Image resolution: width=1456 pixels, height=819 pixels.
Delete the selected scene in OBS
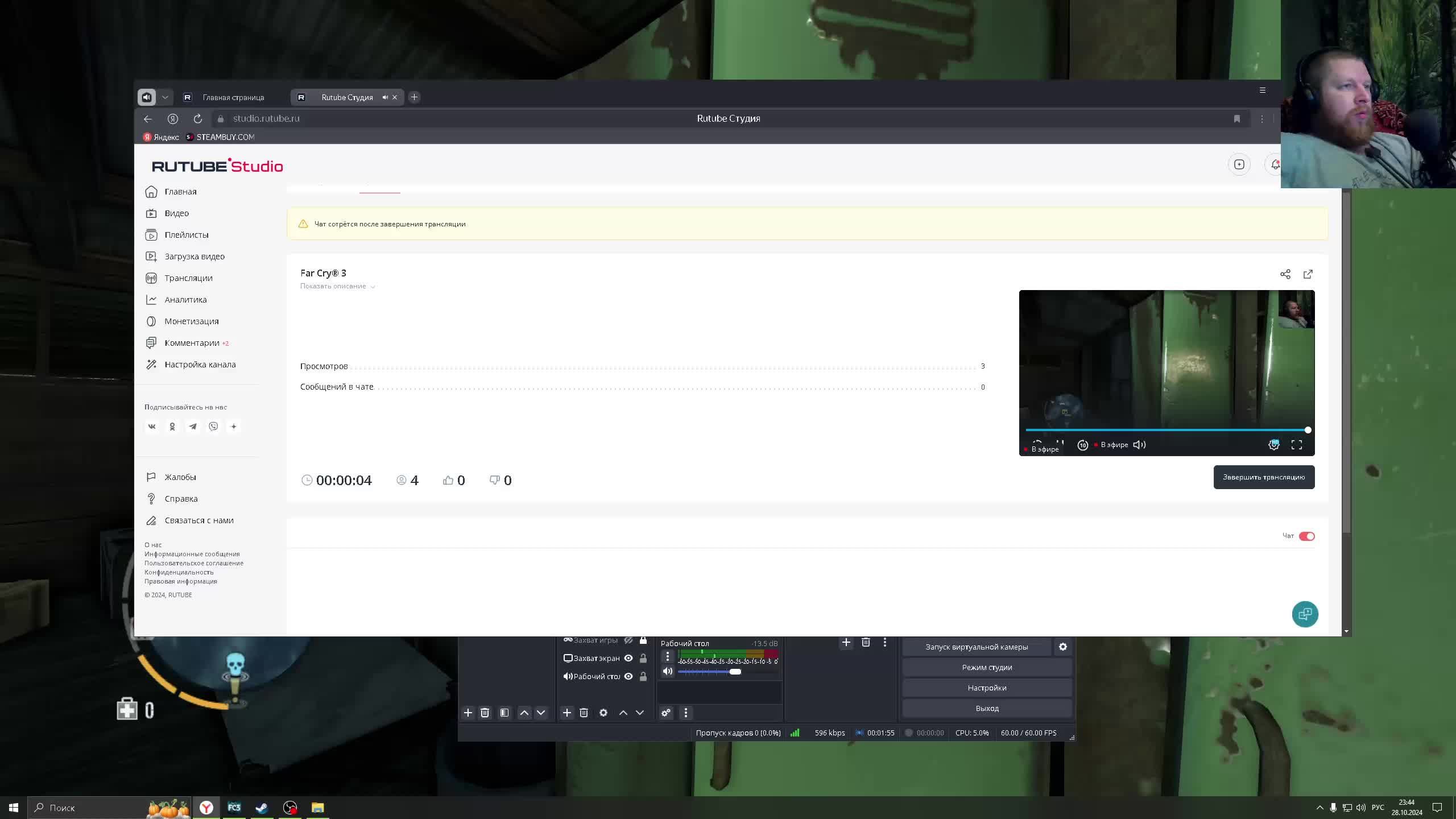[x=485, y=713]
